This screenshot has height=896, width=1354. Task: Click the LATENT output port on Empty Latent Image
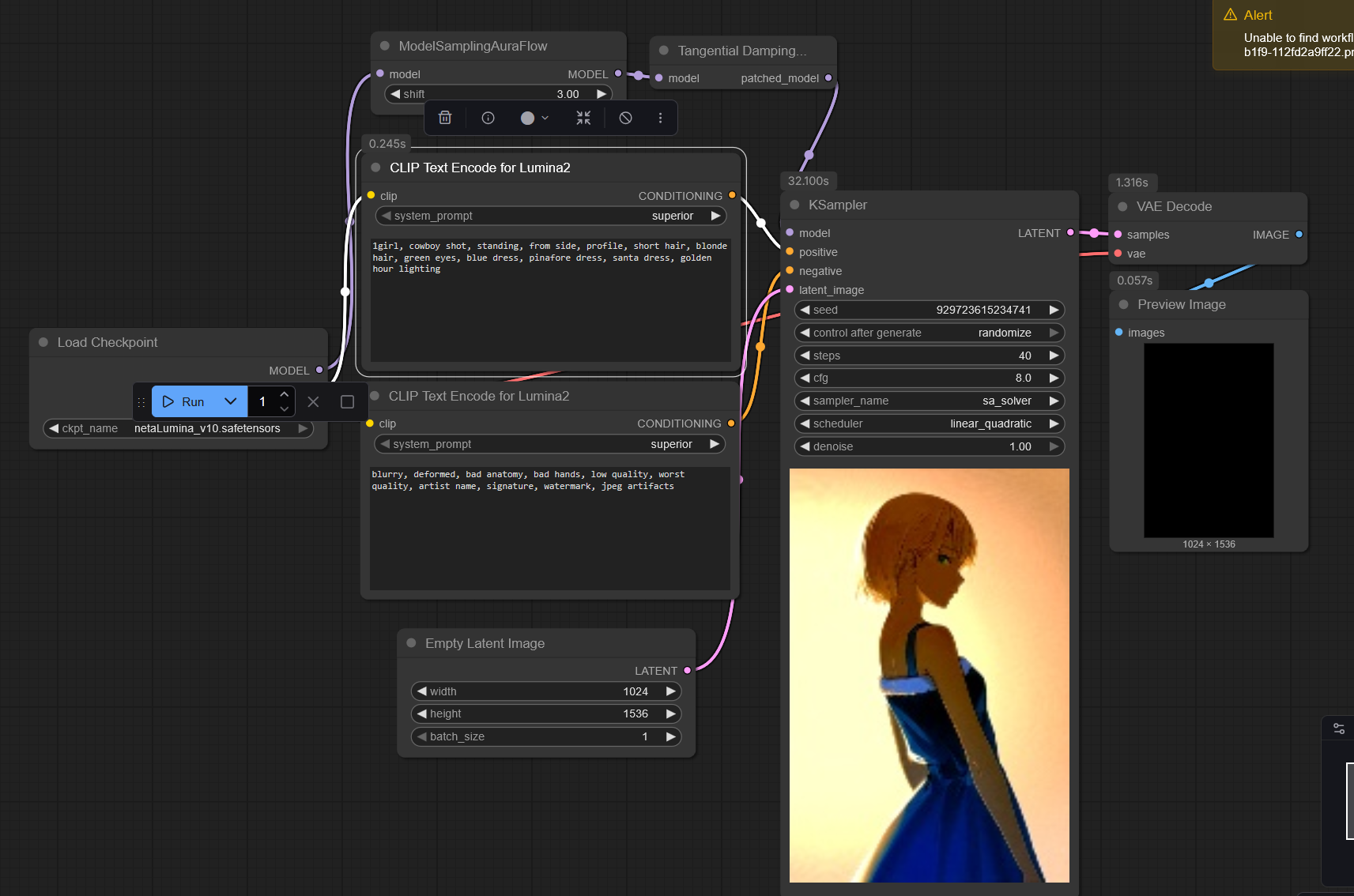click(688, 670)
